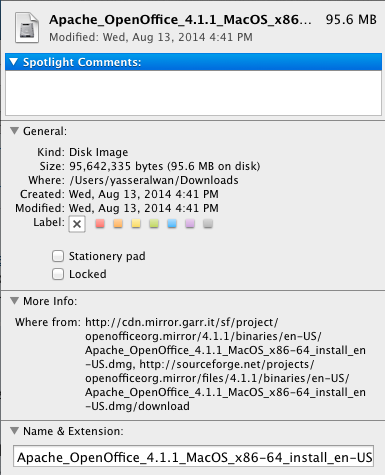
Task: Apply the red label color
Action: tap(100, 223)
